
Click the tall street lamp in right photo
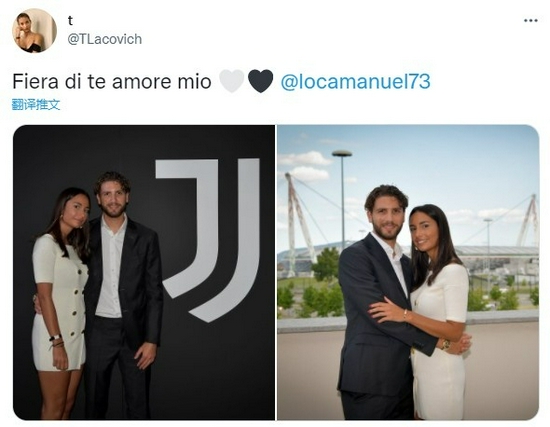pos(342,198)
